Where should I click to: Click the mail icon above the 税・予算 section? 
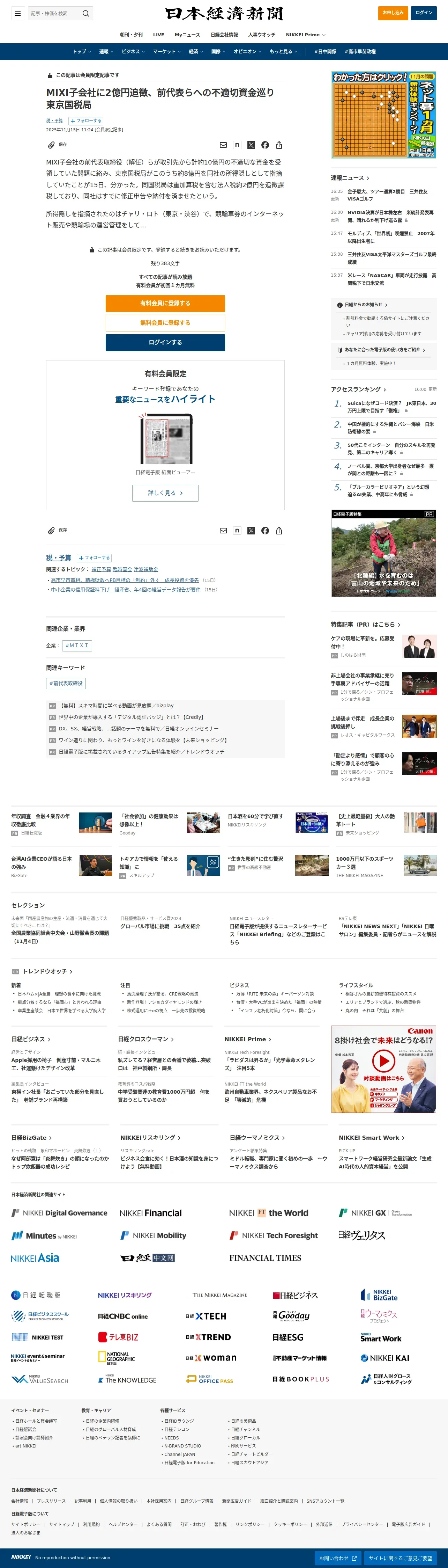click(223, 531)
